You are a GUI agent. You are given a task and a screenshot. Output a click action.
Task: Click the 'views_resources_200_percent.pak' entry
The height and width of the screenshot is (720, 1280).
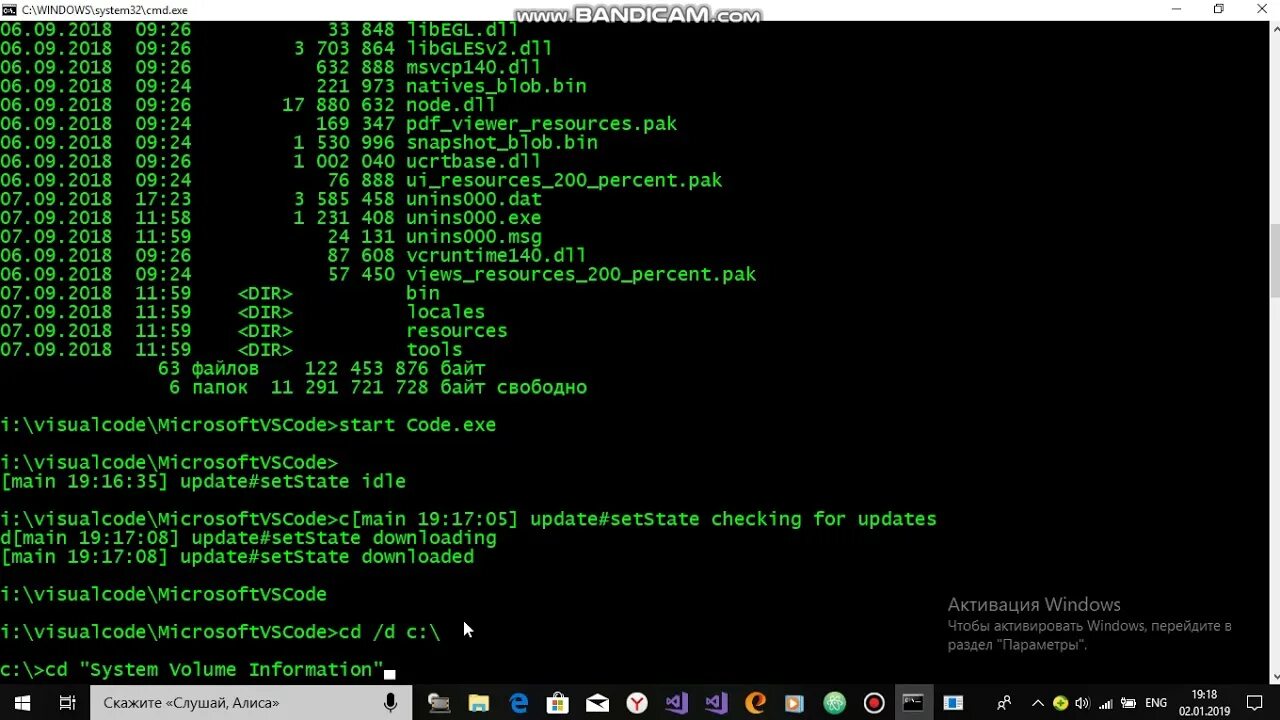pyautogui.click(x=581, y=274)
